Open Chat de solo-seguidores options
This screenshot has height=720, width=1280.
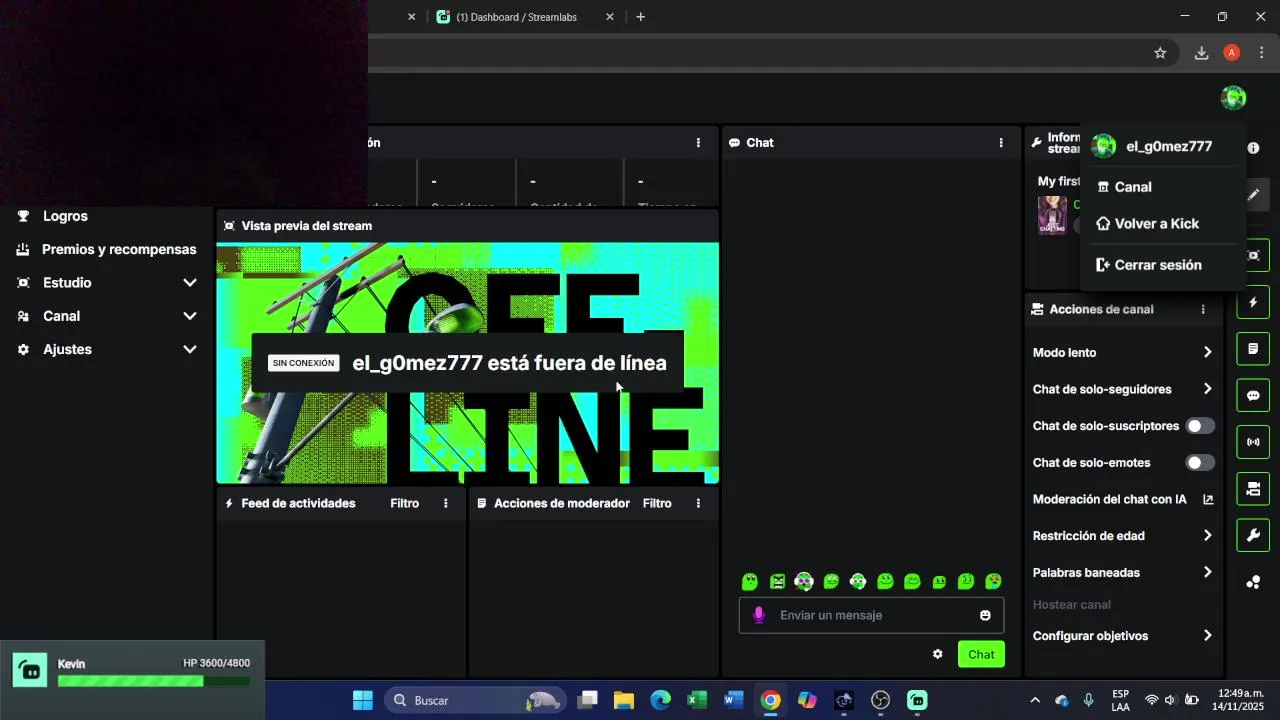click(1122, 389)
